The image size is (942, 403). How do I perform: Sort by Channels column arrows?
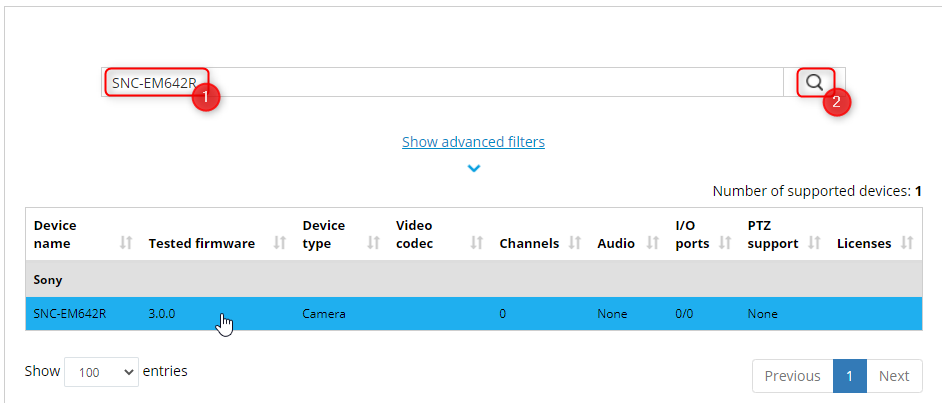(x=575, y=243)
